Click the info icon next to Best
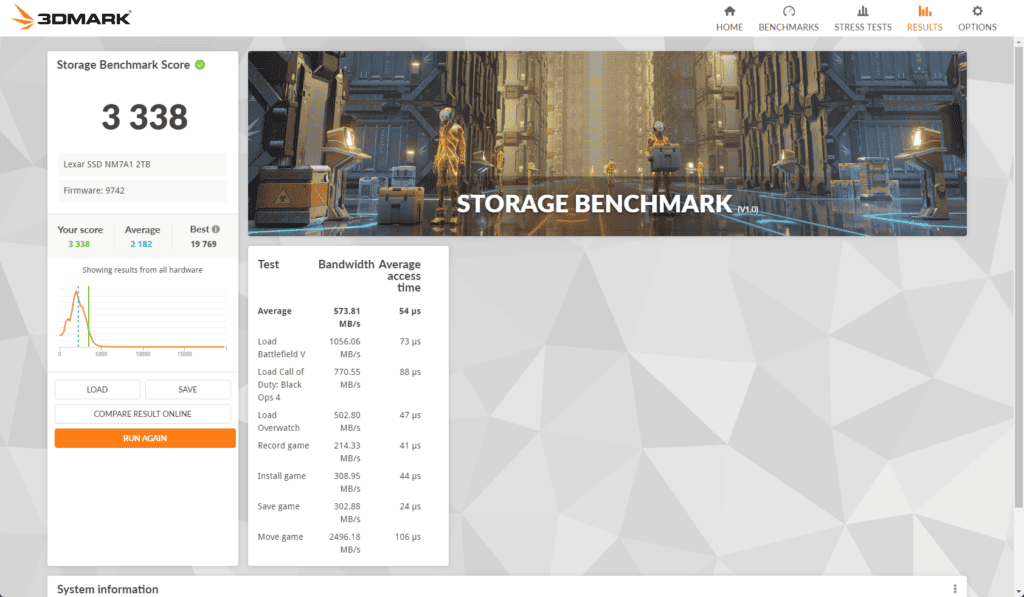This screenshot has width=1024, height=597. pyautogui.click(x=215, y=229)
